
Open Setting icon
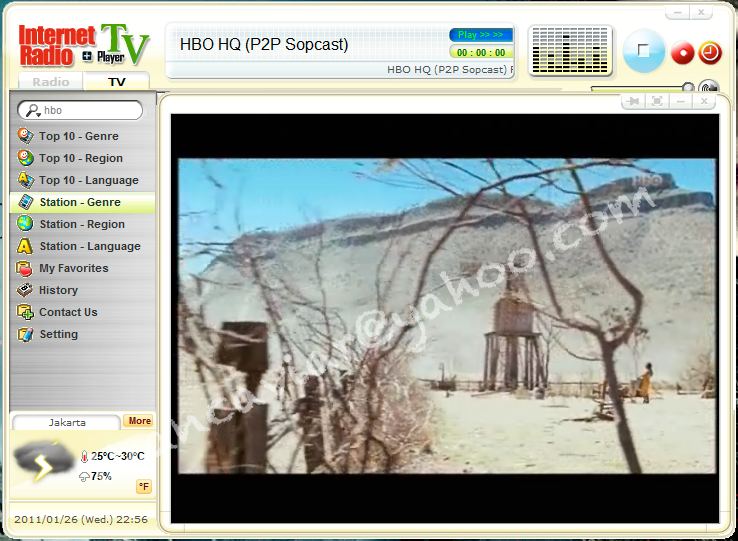point(25,334)
